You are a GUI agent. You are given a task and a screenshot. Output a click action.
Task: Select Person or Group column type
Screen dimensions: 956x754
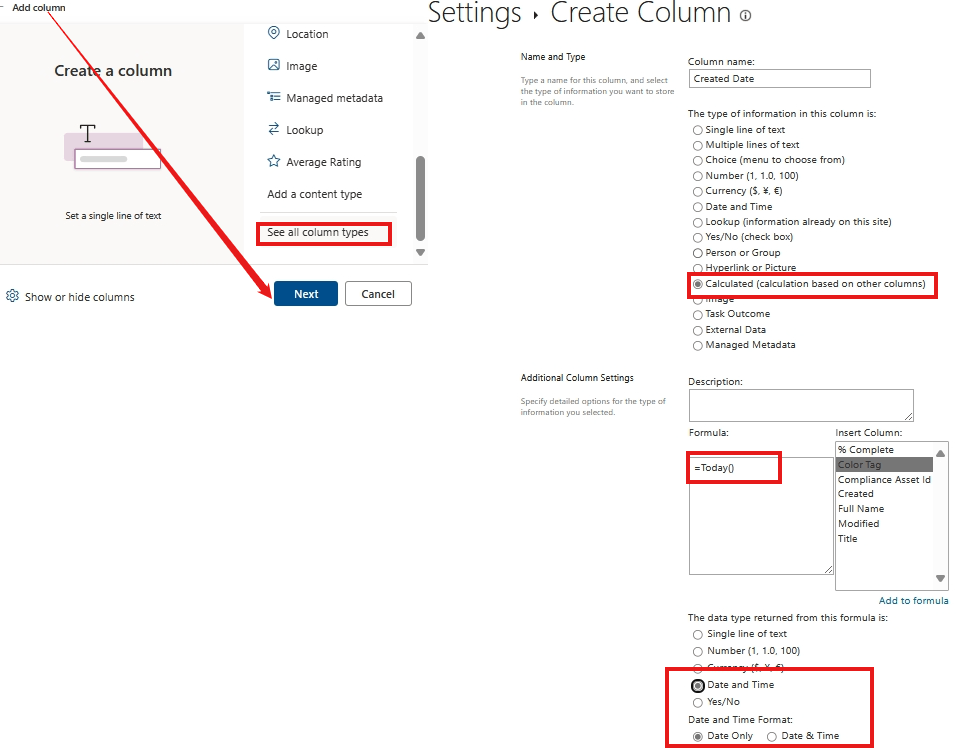697,253
